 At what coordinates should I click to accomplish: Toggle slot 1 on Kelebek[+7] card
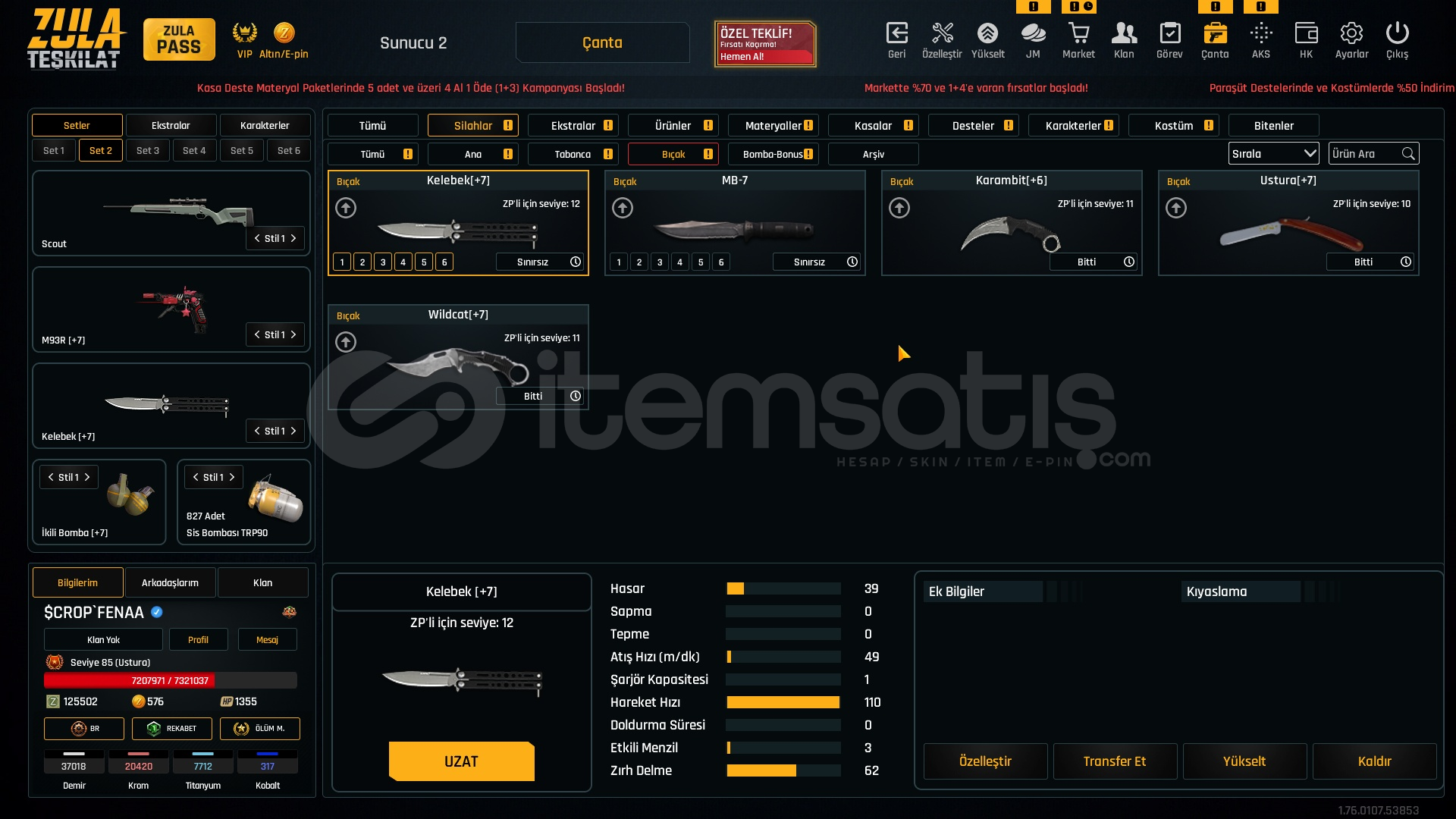pyautogui.click(x=342, y=262)
